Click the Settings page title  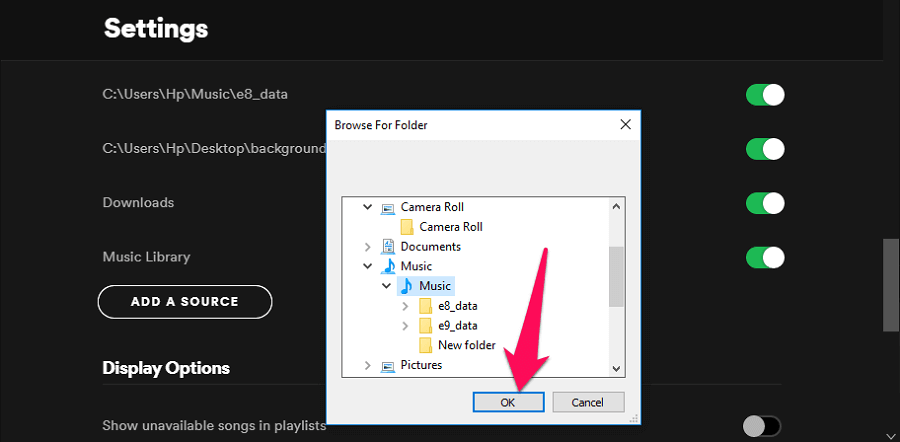tap(156, 29)
